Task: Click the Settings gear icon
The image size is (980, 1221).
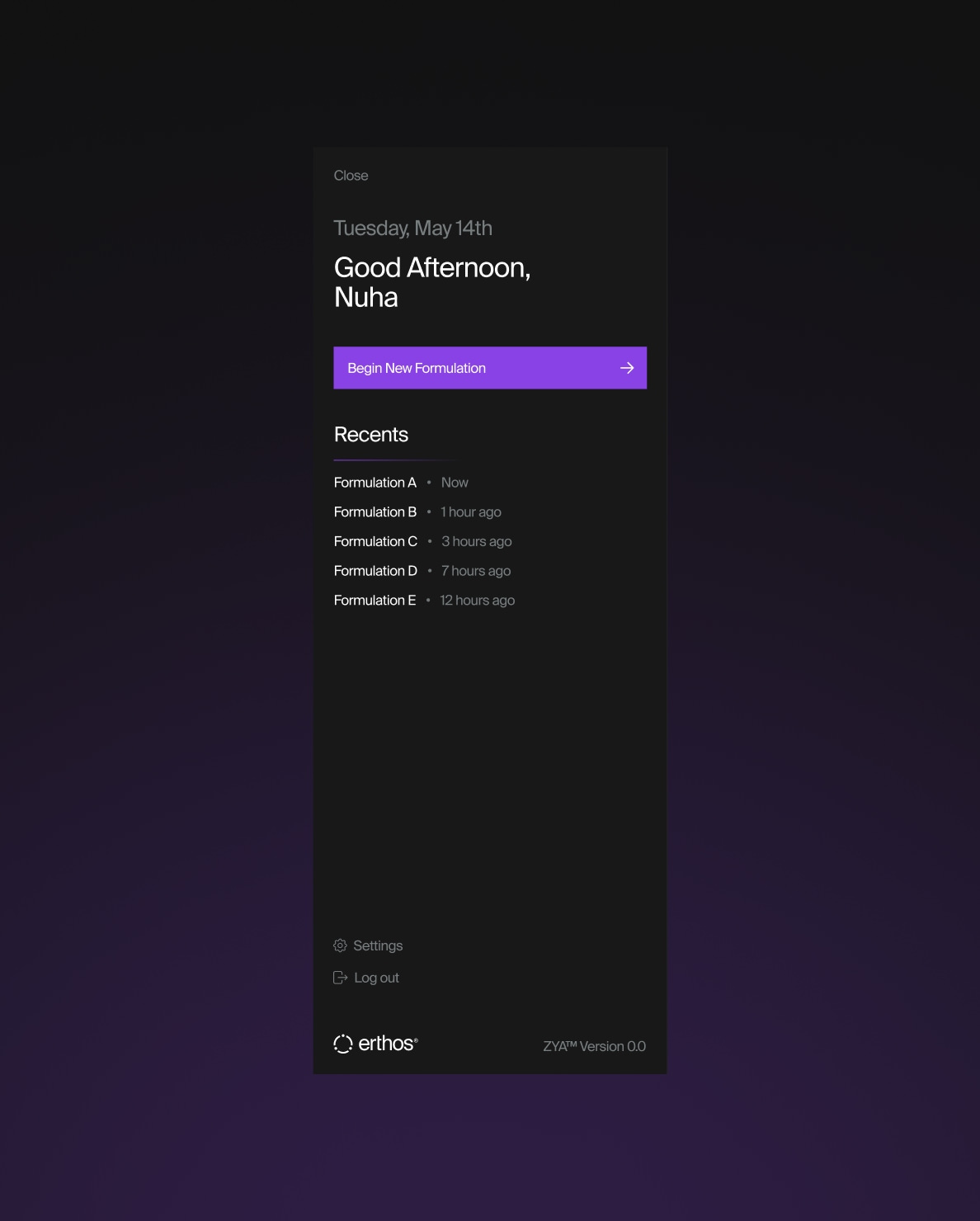Action: click(340, 945)
